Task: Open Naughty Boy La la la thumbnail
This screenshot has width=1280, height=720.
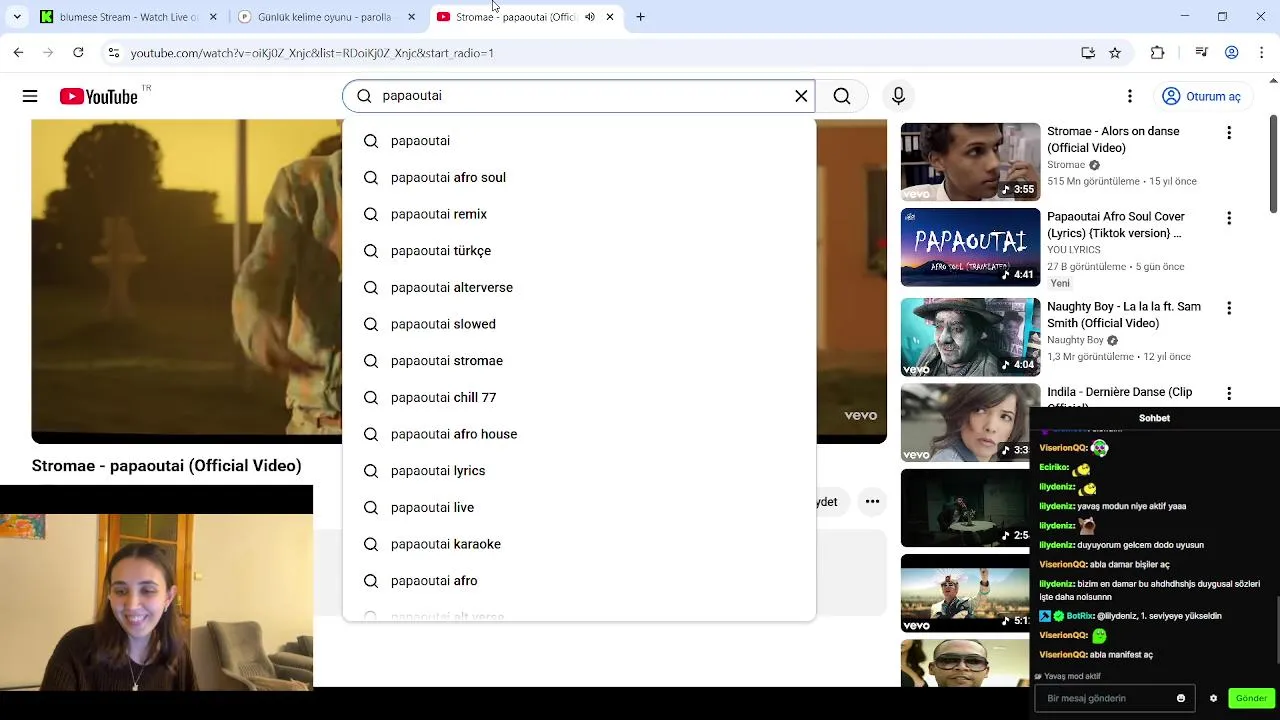Action: [x=970, y=337]
